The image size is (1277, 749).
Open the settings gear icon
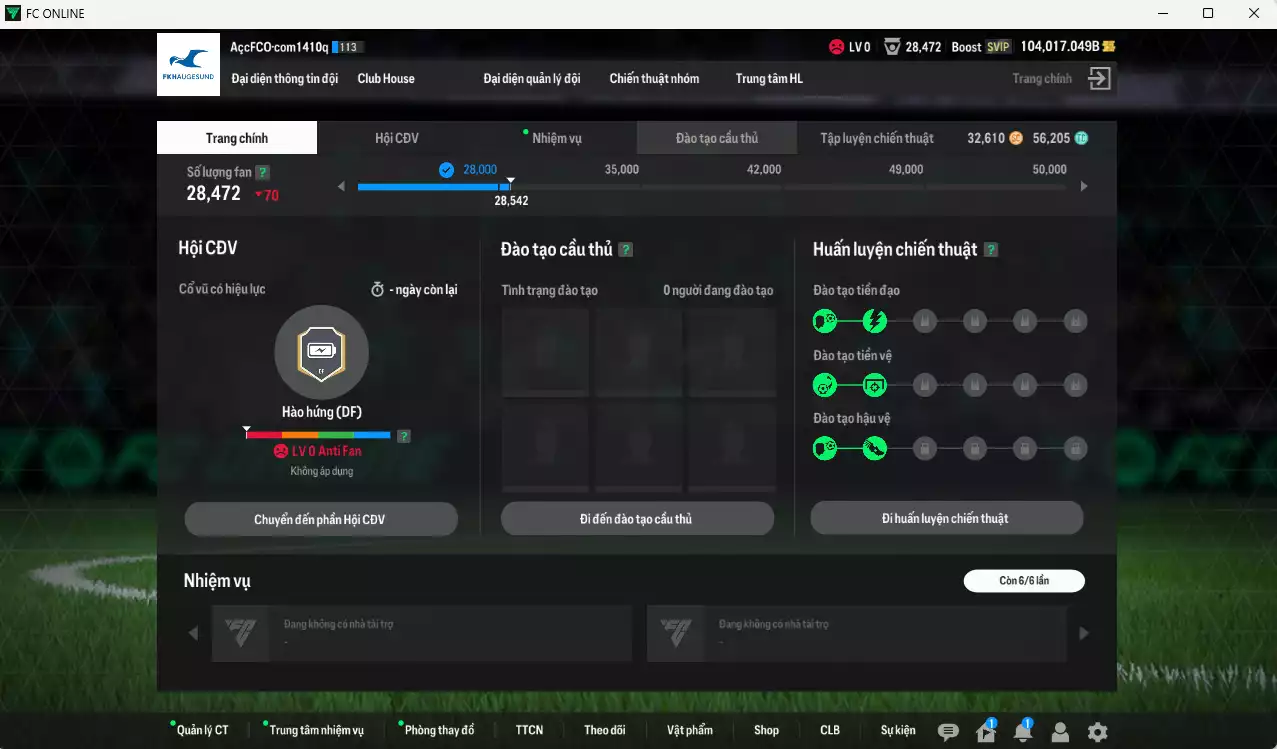pos(1097,732)
